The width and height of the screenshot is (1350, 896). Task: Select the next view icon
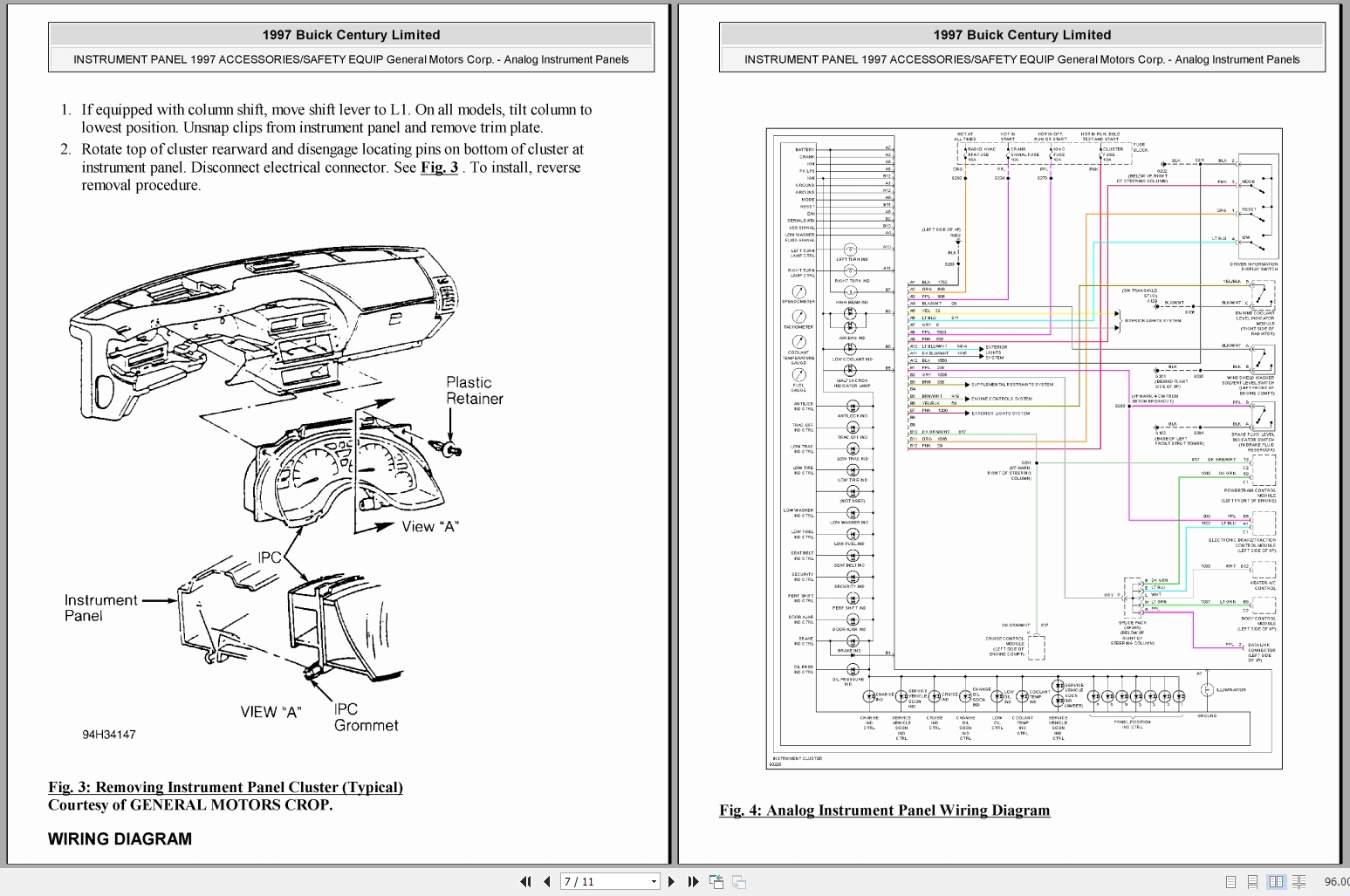click(x=738, y=881)
